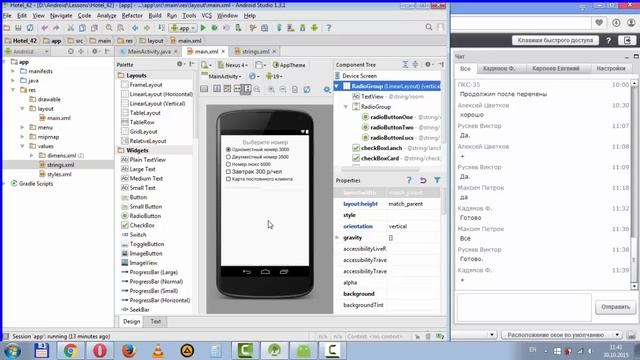
Task: Expand the gravity property row
Action: pyautogui.click(x=338, y=238)
